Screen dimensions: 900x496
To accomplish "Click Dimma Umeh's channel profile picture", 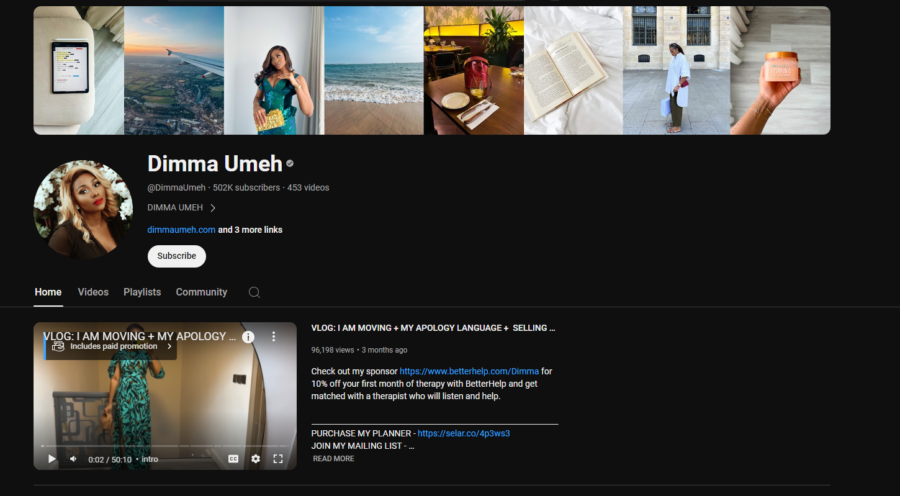I will [83, 210].
